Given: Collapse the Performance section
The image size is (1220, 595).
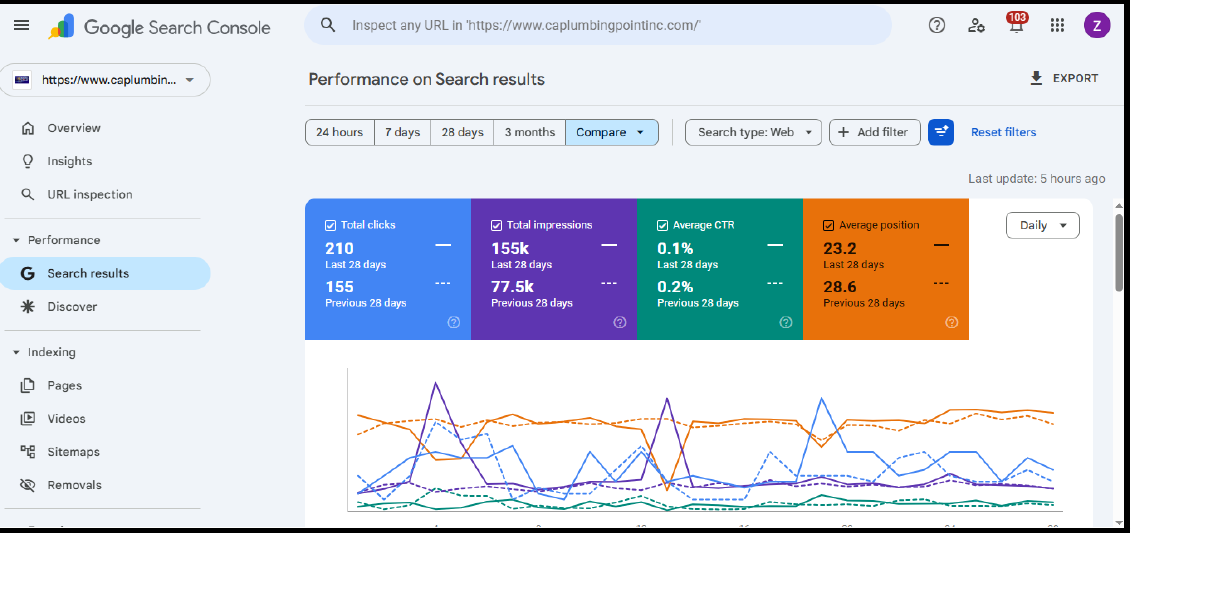Looking at the screenshot, I should [x=16, y=240].
